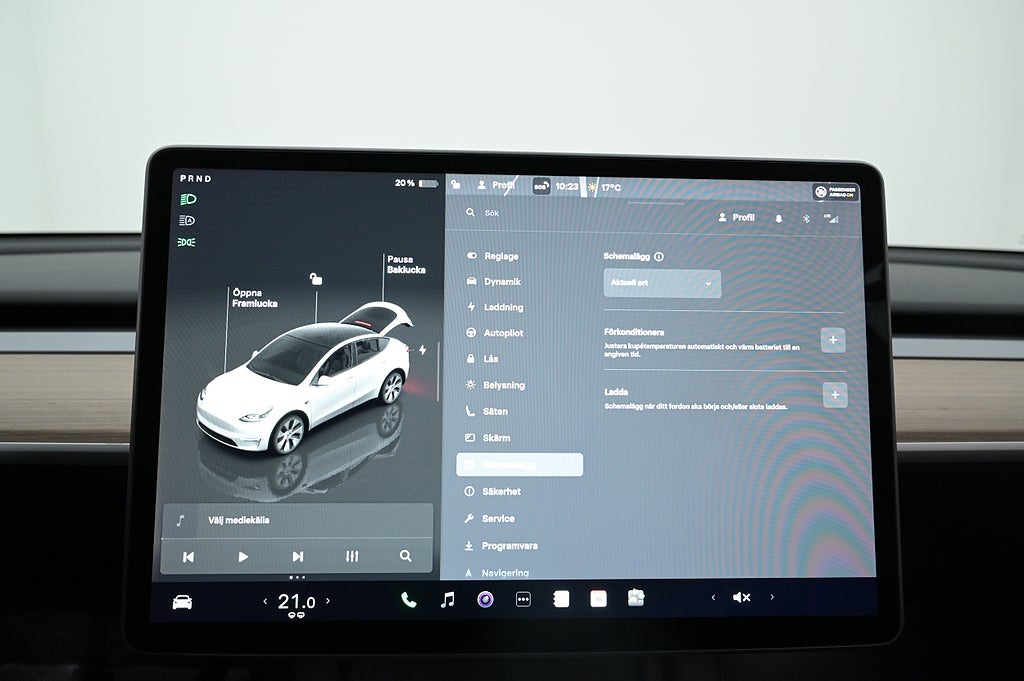Raise cabin temperature with right arrow
Viewport: 1024px width, 681px height.
tap(327, 601)
